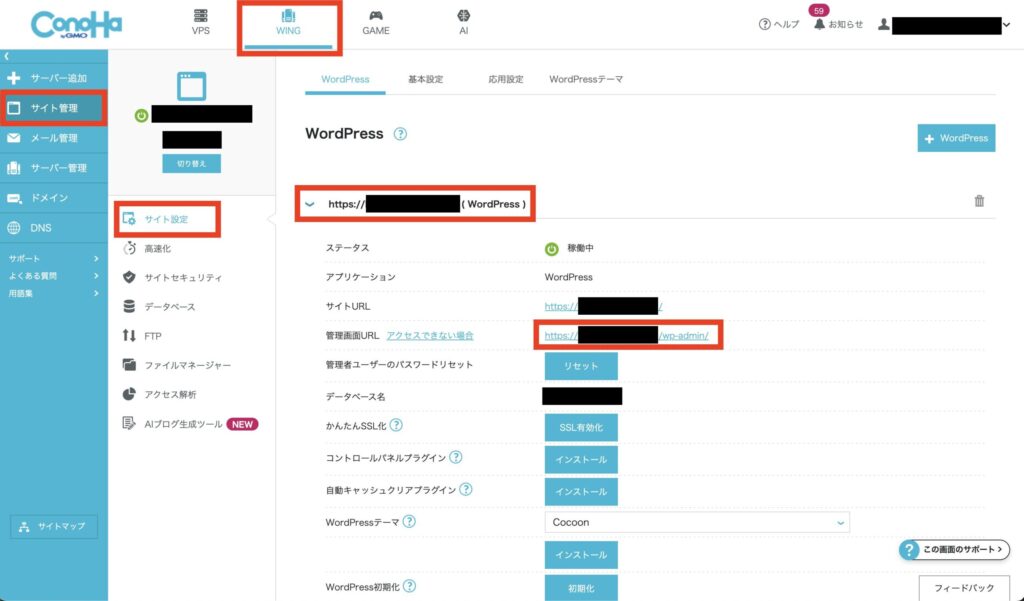This screenshot has height=601, width=1024.
Task: Open ファイルマネージャー
Action: 177,365
